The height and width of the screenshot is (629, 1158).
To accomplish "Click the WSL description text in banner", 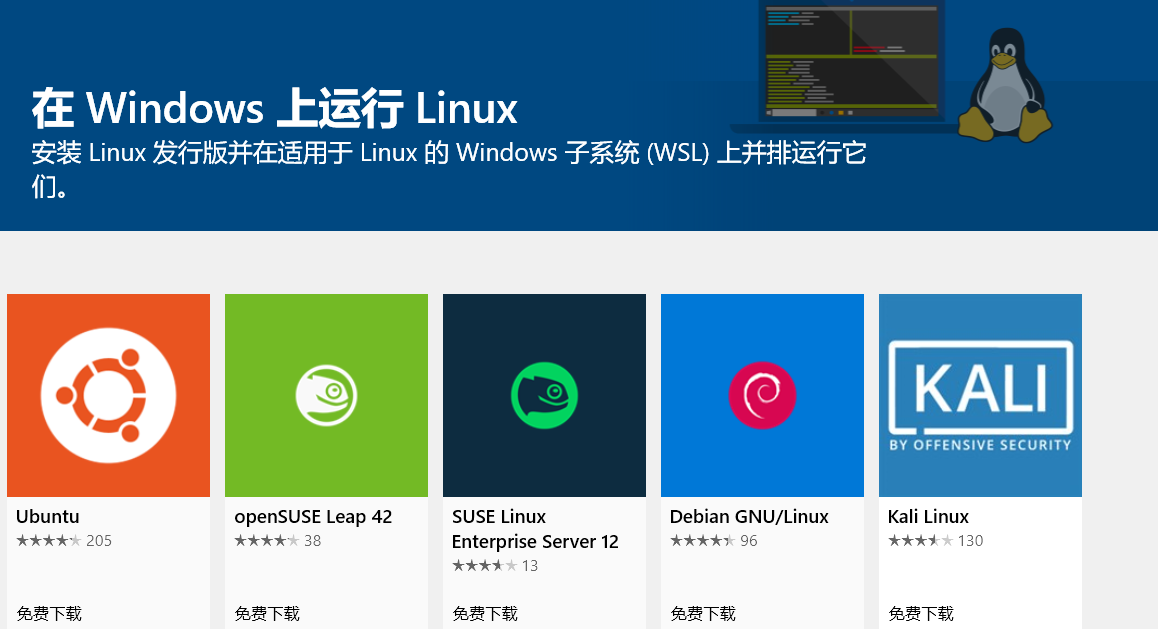I will [x=448, y=169].
